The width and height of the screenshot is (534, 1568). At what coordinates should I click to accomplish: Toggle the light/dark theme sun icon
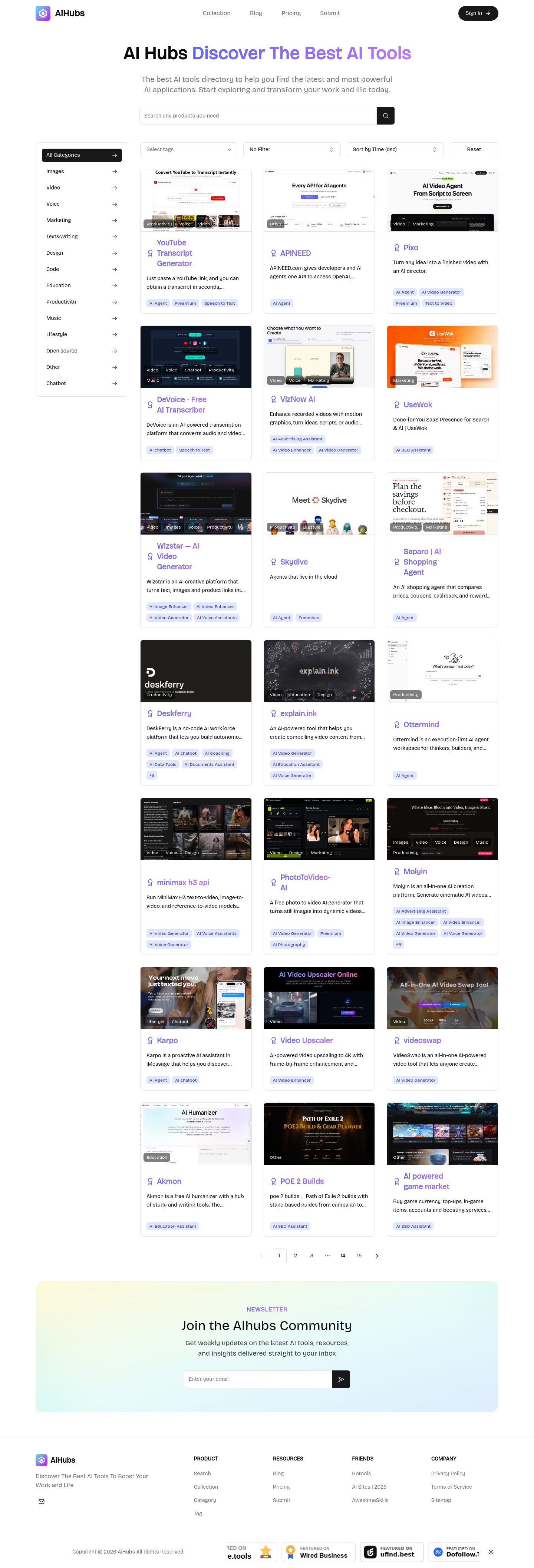point(491,1552)
